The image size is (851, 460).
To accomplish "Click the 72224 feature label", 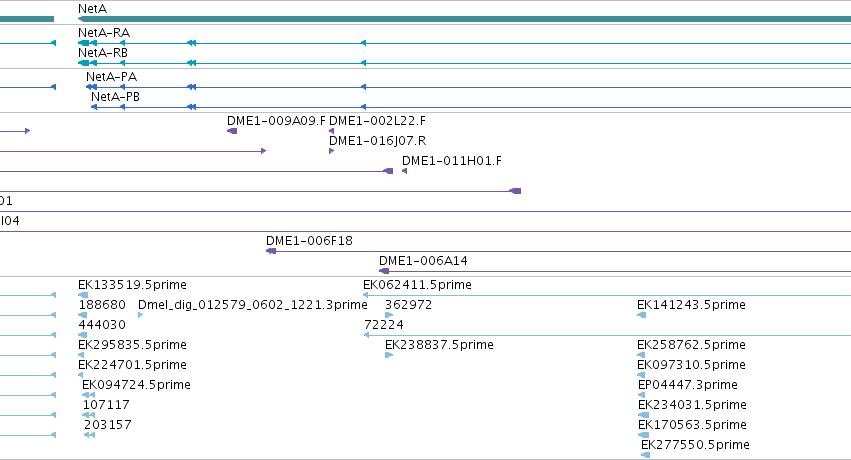I will 384,324.
